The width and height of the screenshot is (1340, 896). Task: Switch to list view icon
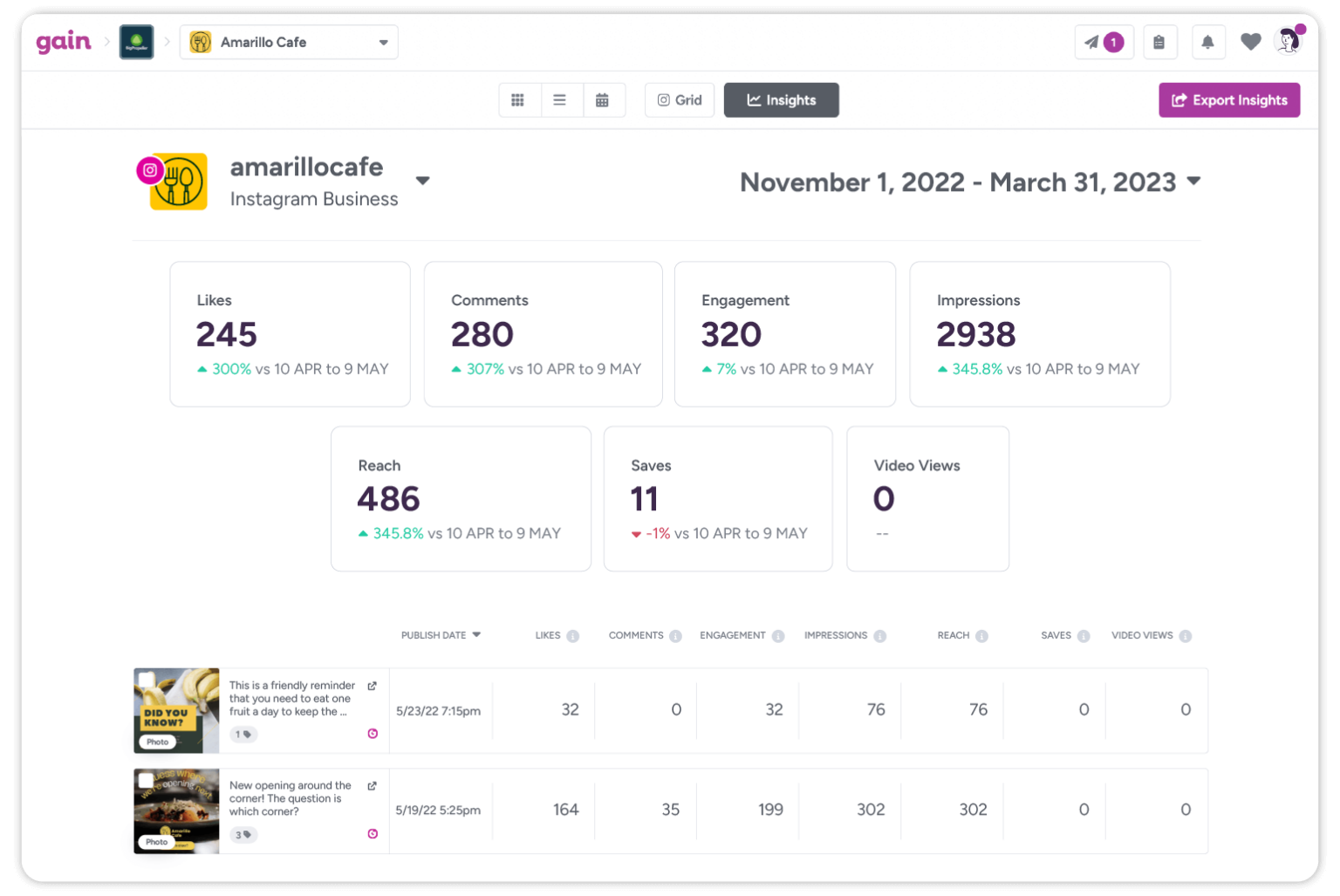point(561,99)
